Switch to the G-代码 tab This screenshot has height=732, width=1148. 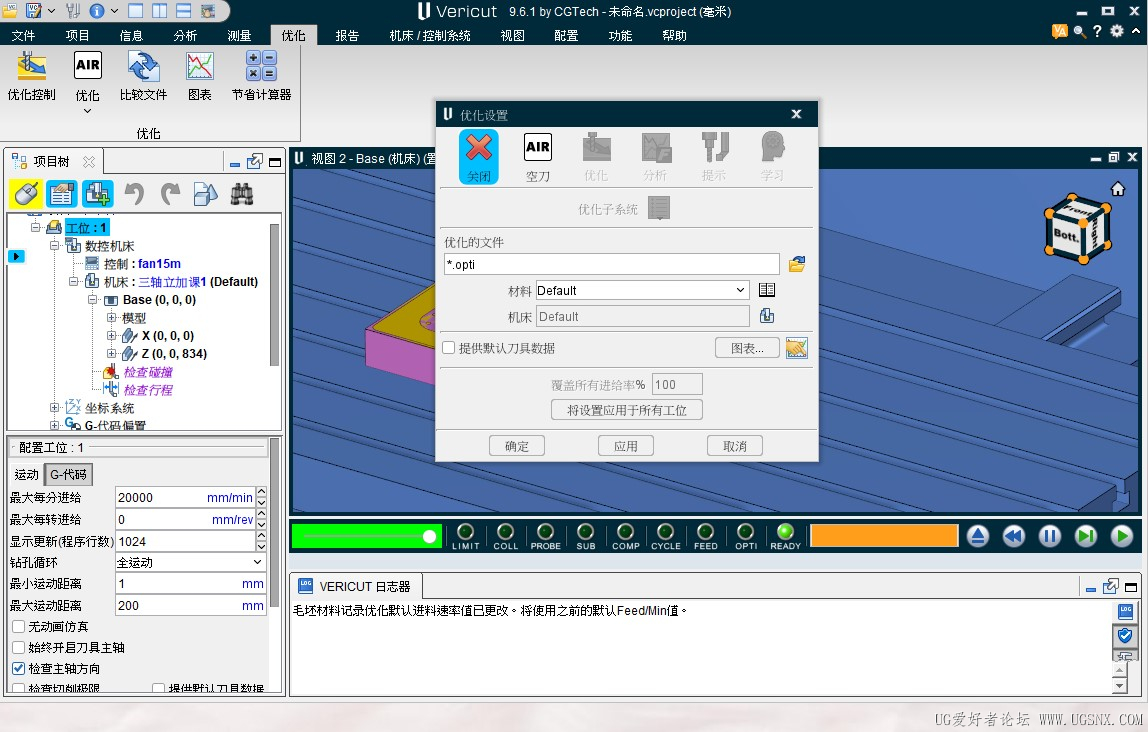click(68, 474)
